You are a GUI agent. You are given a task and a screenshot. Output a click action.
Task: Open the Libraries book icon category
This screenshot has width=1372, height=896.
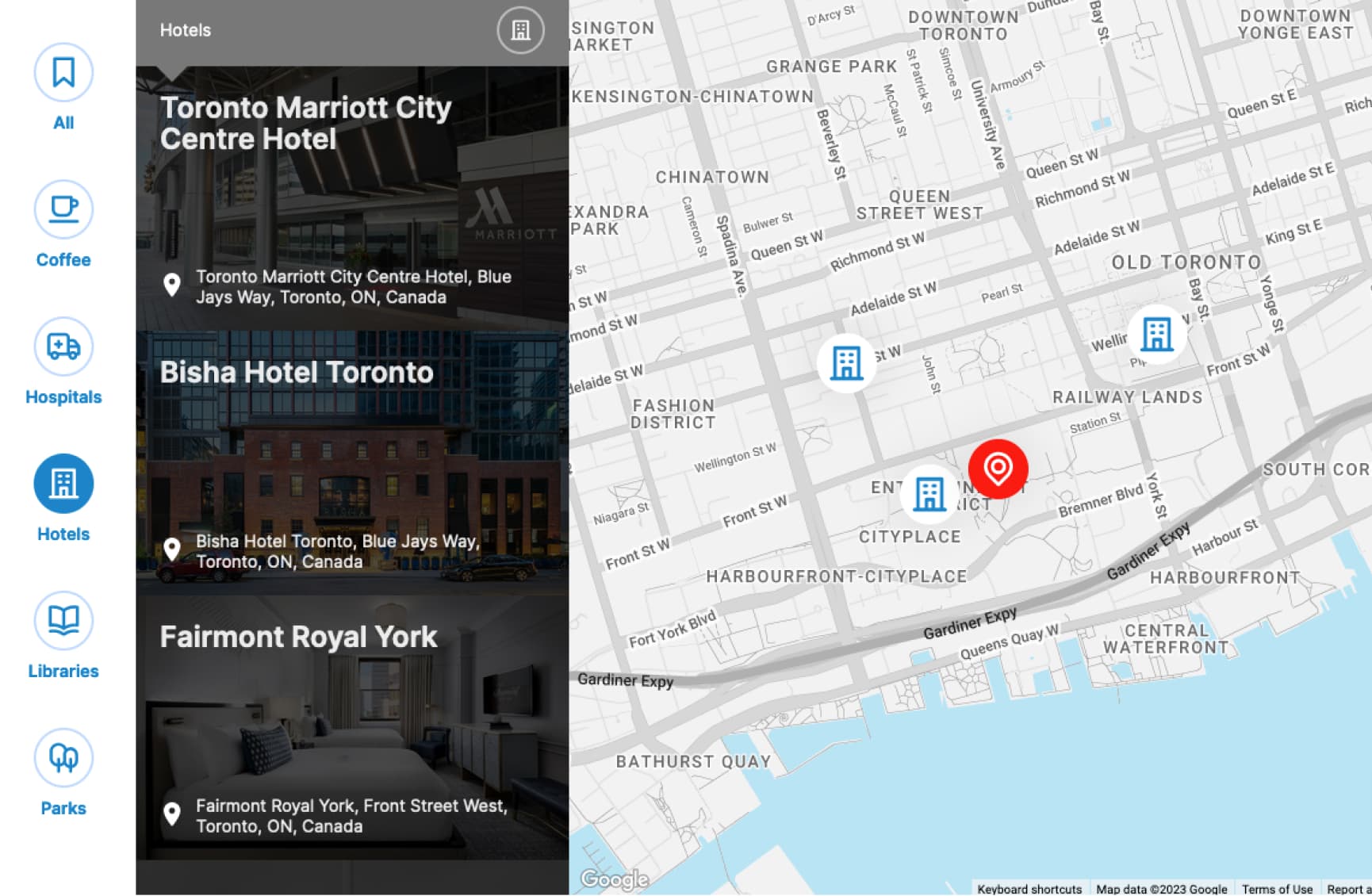click(63, 621)
